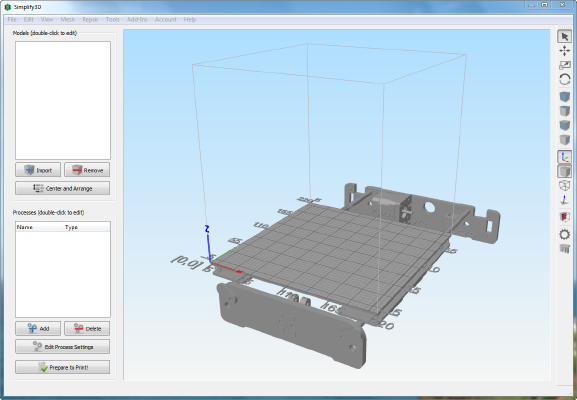577x400 pixels.
Task: Select the translate models move tool
Action: pos(564,51)
